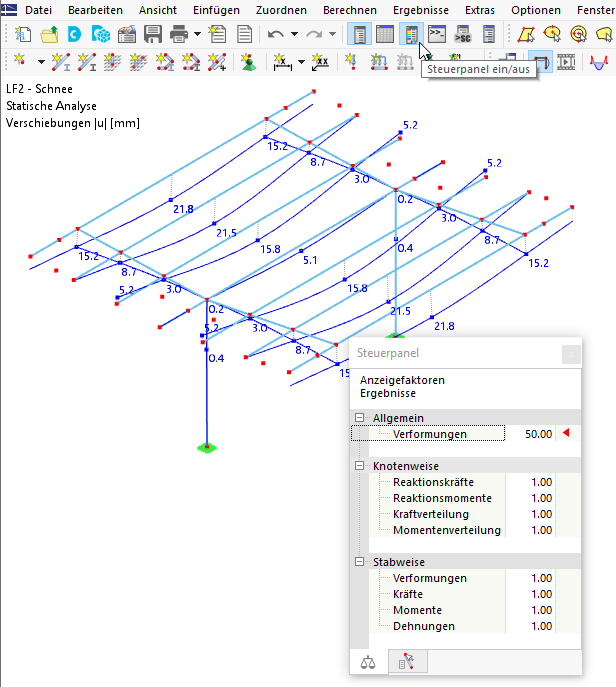Open print options dropdown arrow
The height and width of the screenshot is (687, 616).
(x=198, y=34)
